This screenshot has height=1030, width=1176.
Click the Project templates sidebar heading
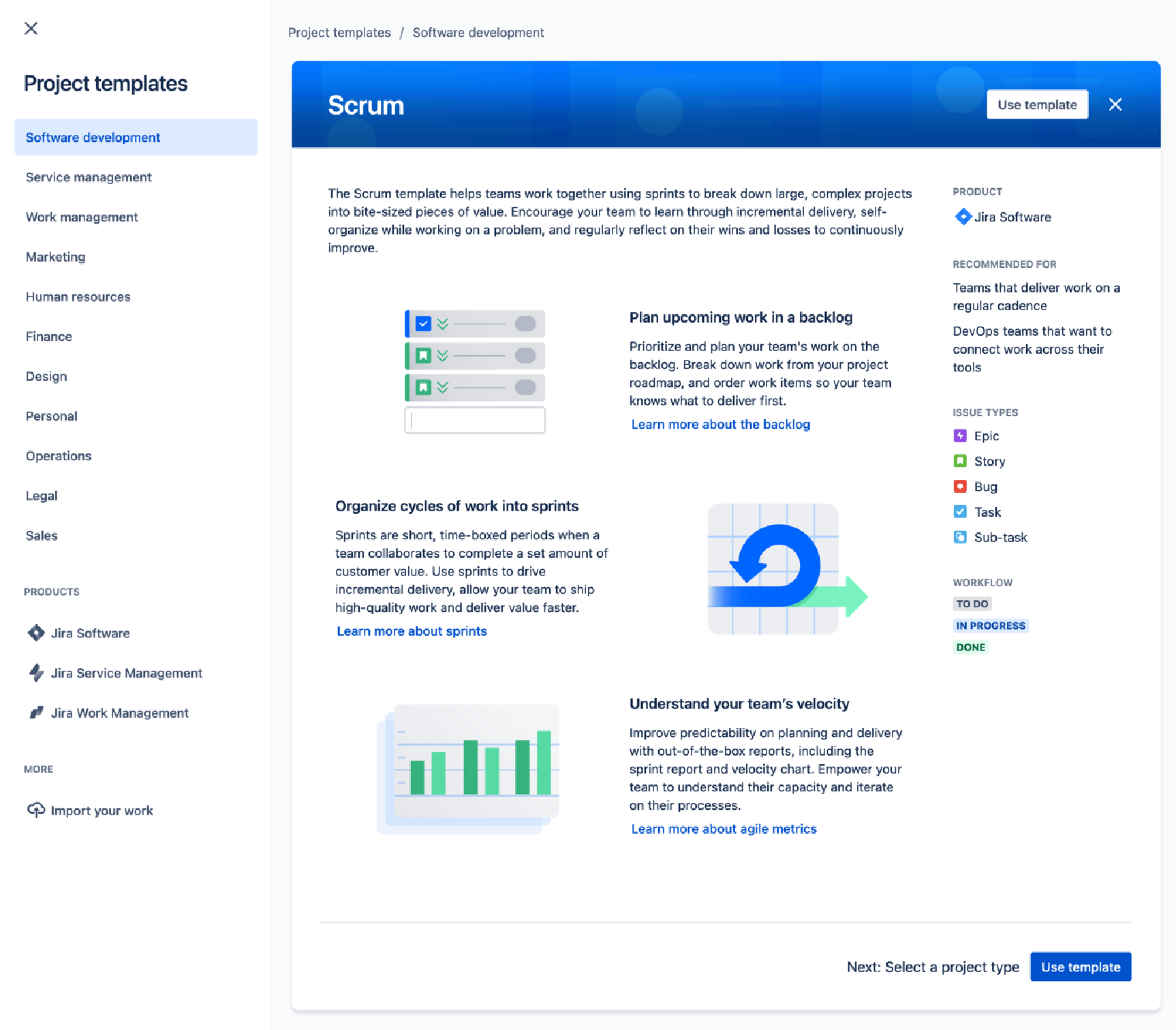[106, 83]
